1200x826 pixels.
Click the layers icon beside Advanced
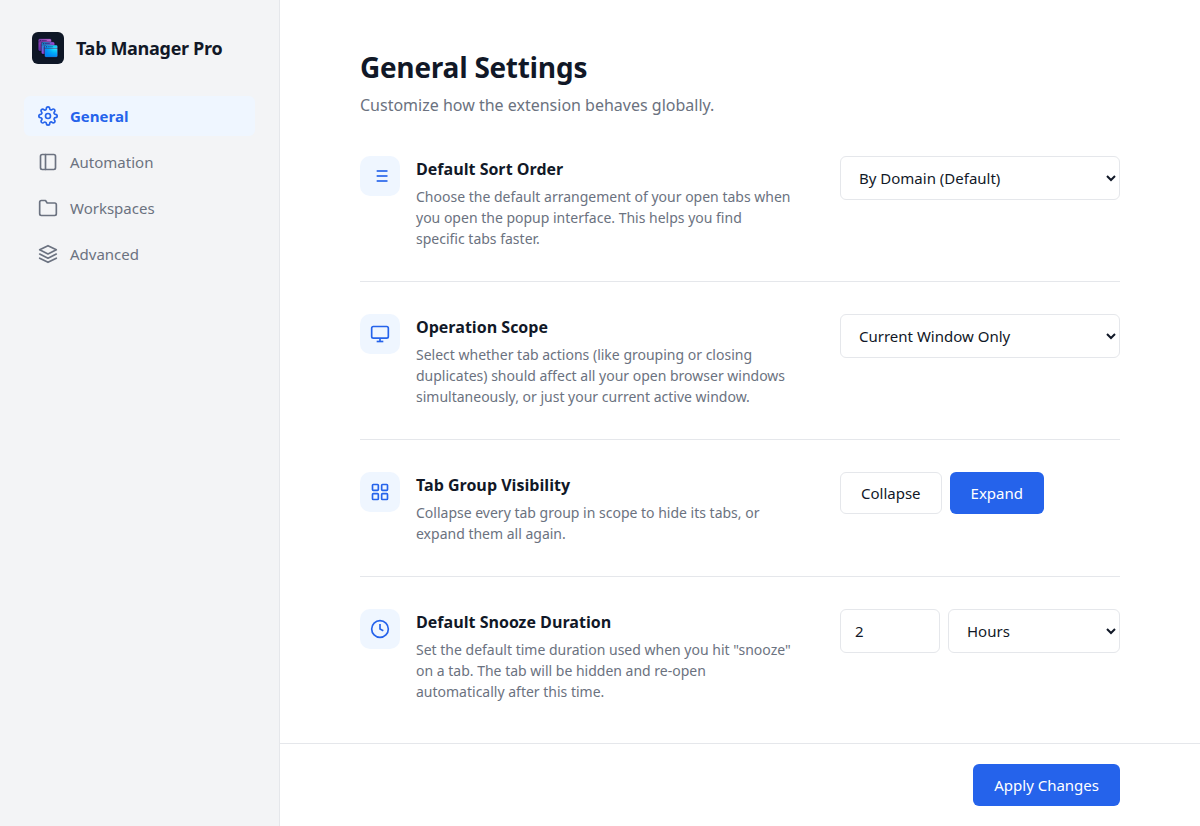click(x=48, y=254)
